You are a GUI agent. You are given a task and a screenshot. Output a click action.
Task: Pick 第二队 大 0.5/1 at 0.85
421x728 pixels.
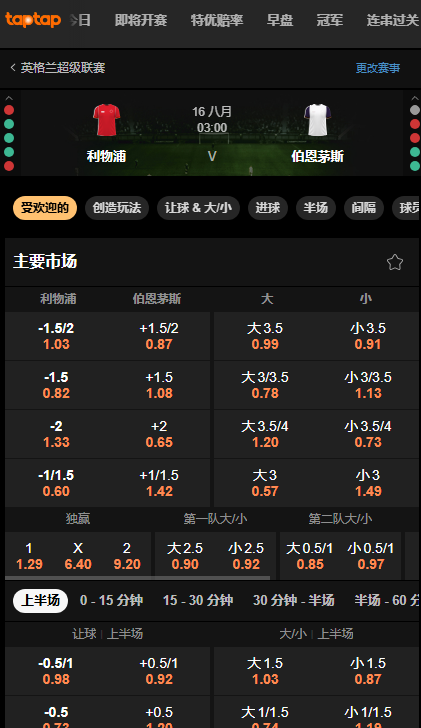(310, 556)
